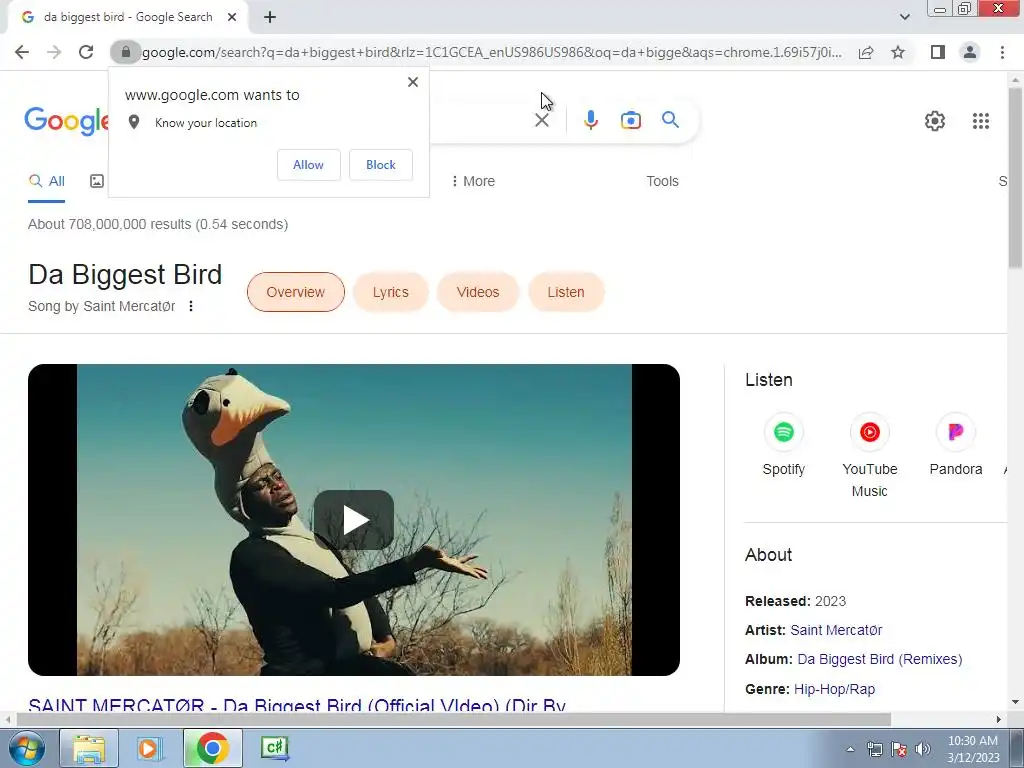The width and height of the screenshot is (1024, 768).
Task: Dismiss the location permission popup with X
Action: [x=413, y=82]
